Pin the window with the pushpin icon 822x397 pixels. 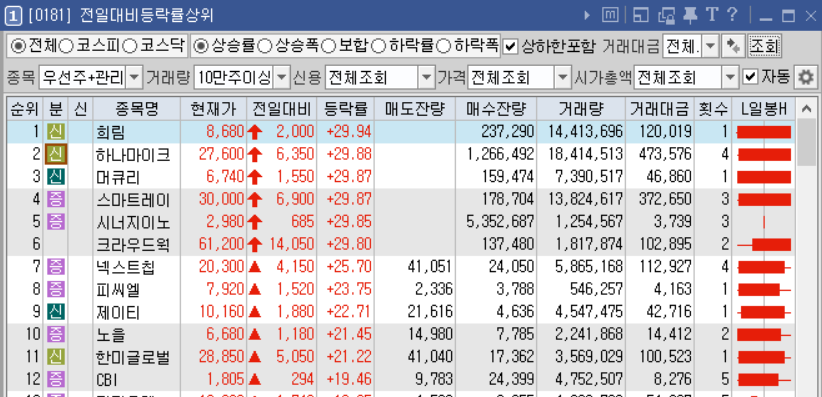point(689,16)
